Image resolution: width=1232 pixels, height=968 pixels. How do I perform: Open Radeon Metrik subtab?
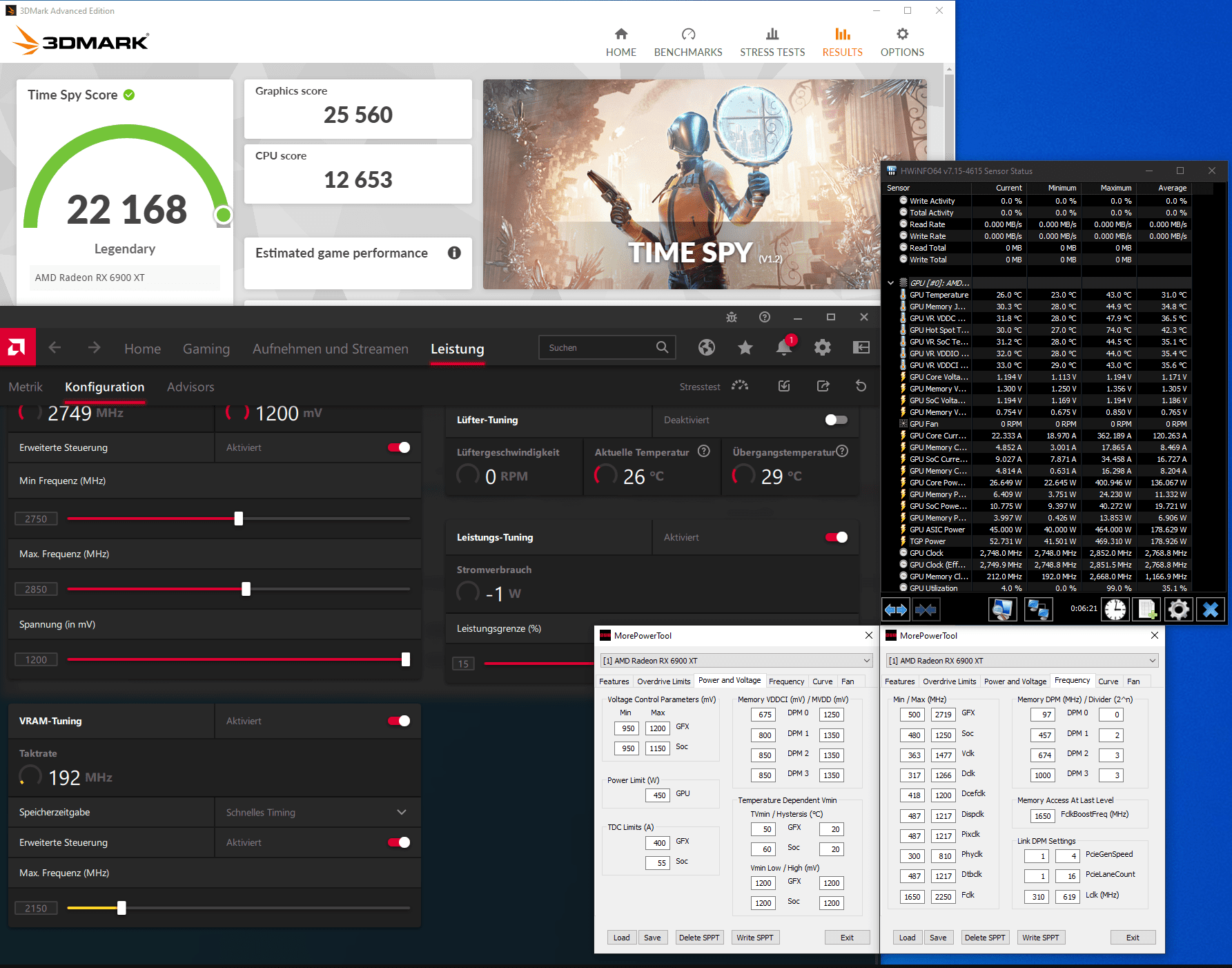click(x=26, y=387)
